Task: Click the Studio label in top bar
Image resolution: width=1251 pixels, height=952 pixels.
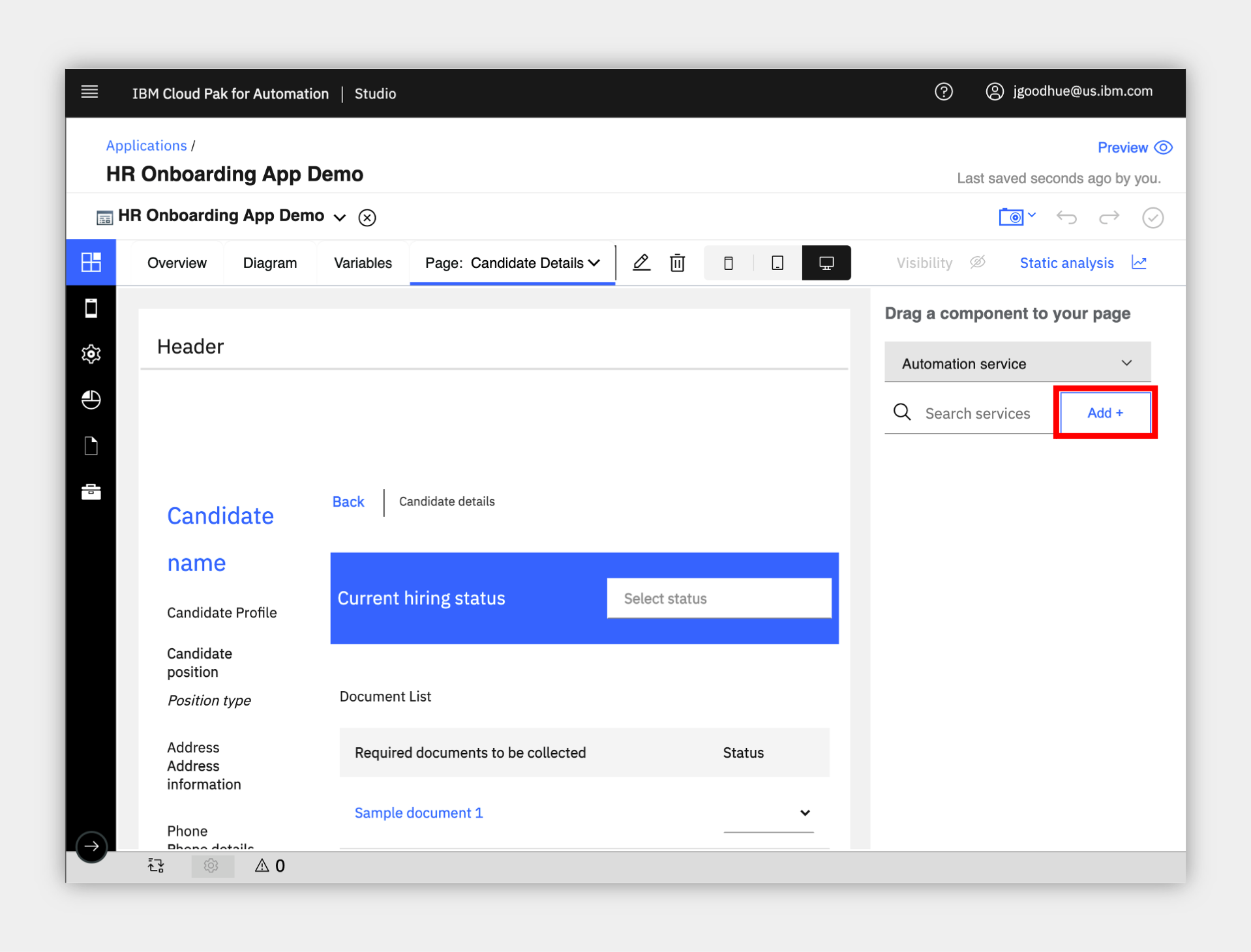Action: [x=375, y=93]
